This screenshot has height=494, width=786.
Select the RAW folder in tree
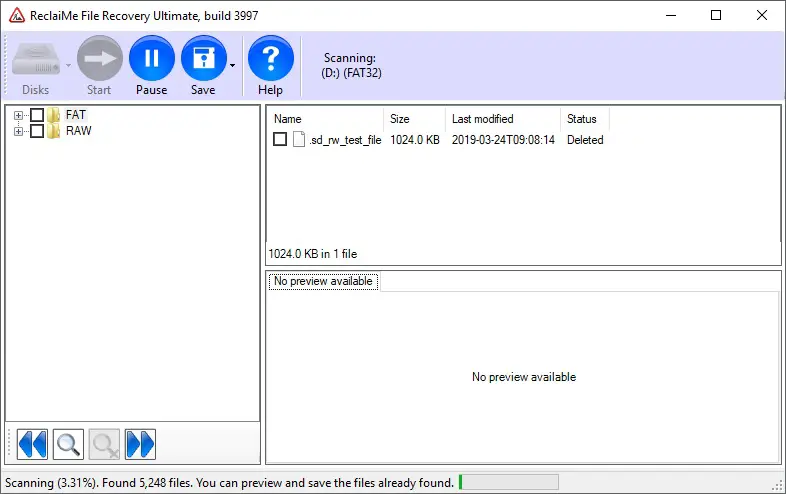point(79,131)
